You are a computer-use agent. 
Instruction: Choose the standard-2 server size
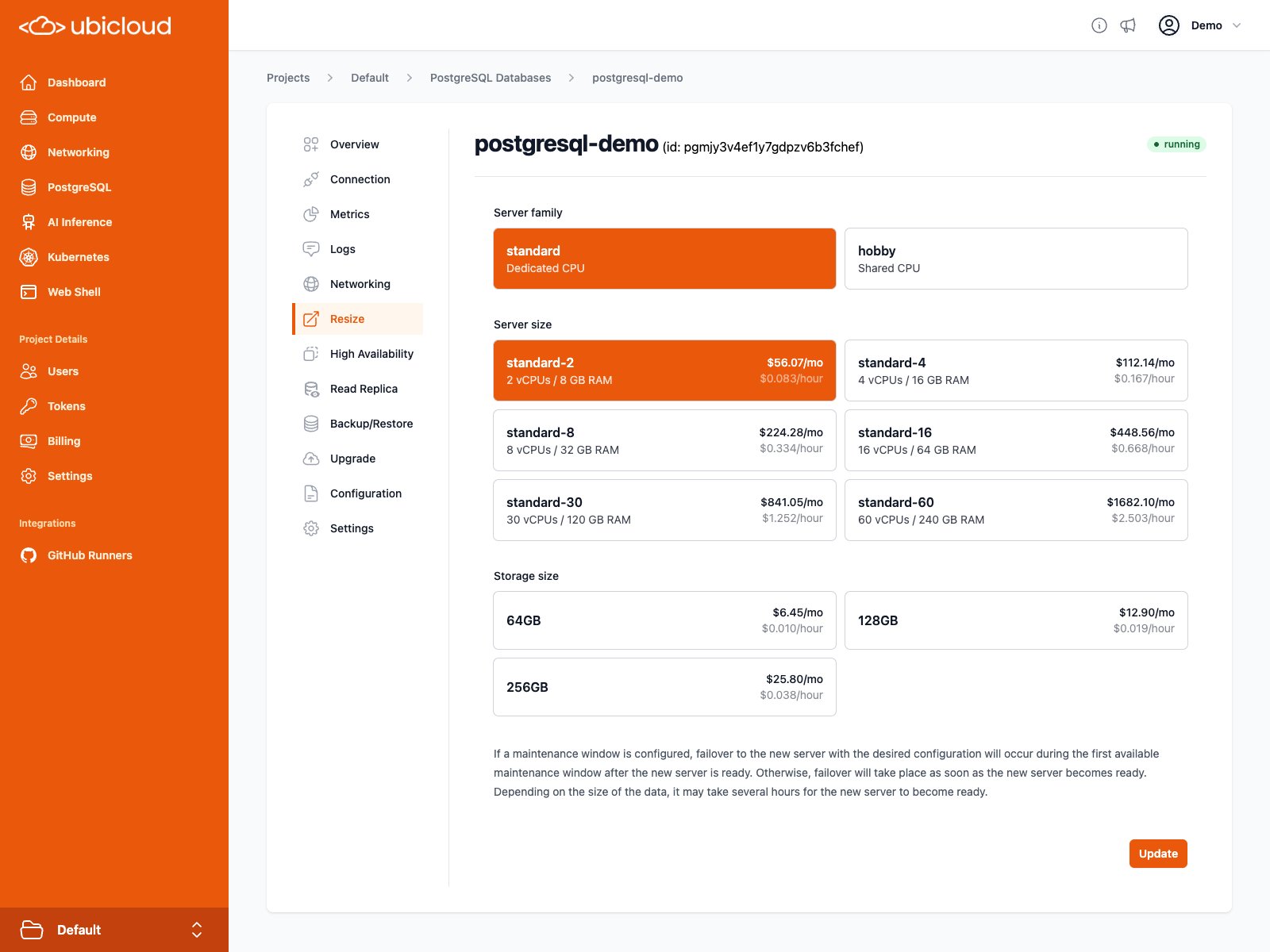tap(664, 370)
